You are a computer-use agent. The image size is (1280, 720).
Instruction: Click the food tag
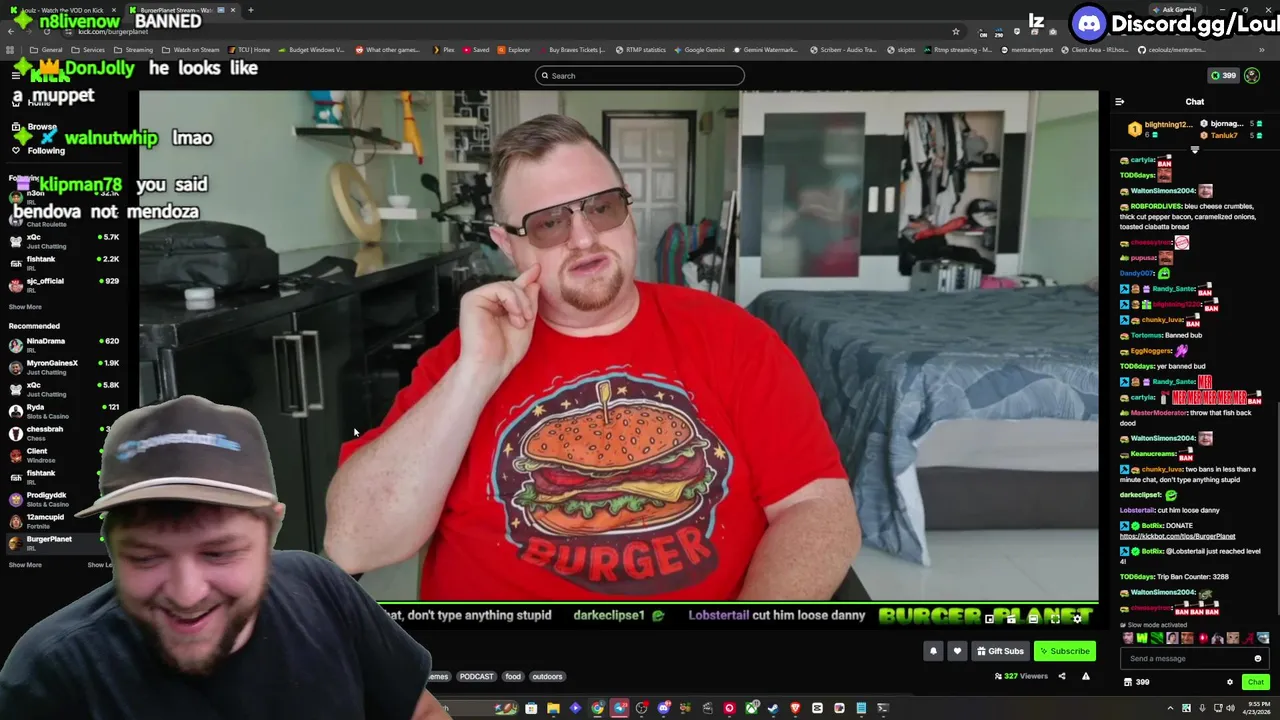[512, 676]
